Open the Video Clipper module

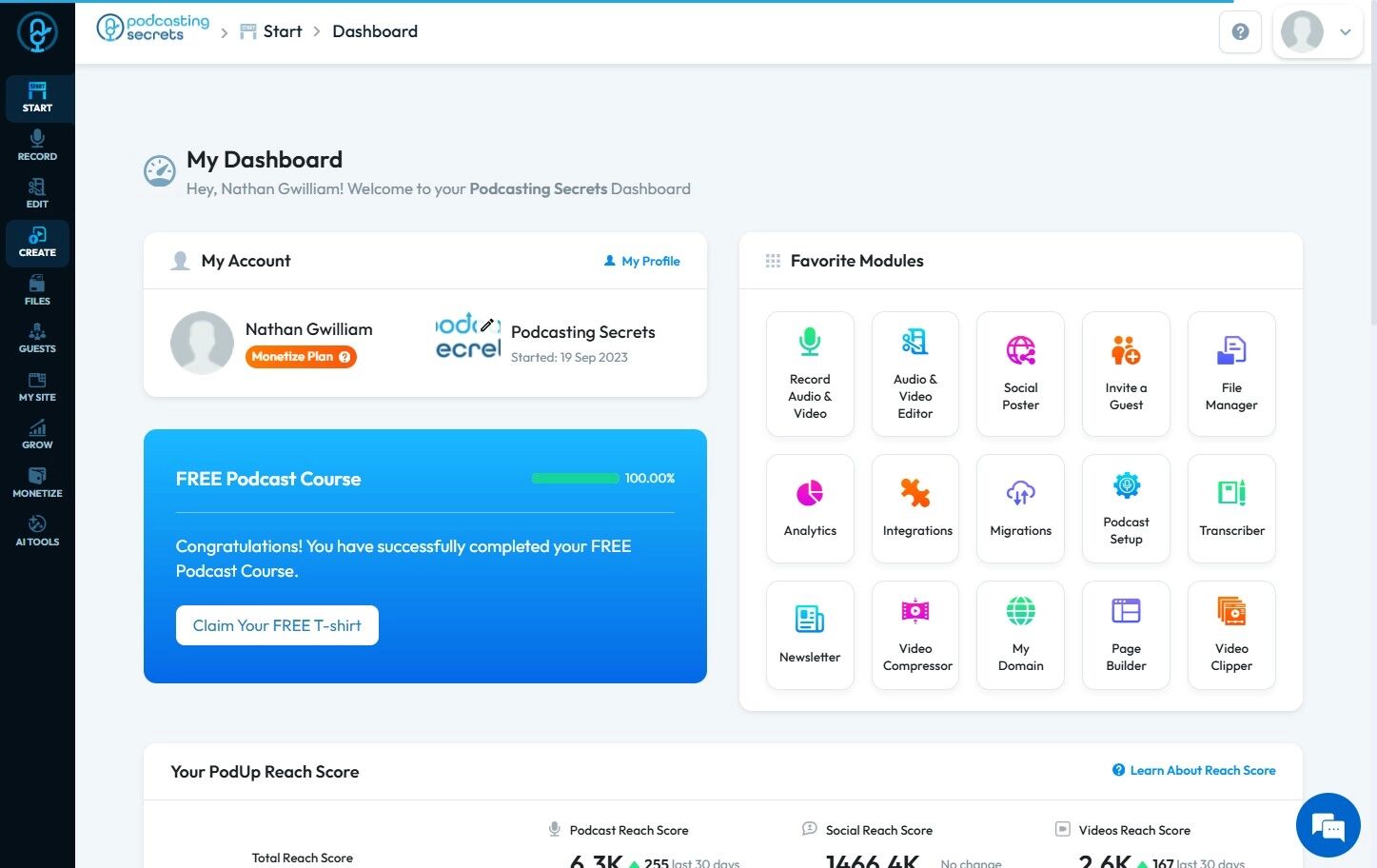coord(1231,635)
